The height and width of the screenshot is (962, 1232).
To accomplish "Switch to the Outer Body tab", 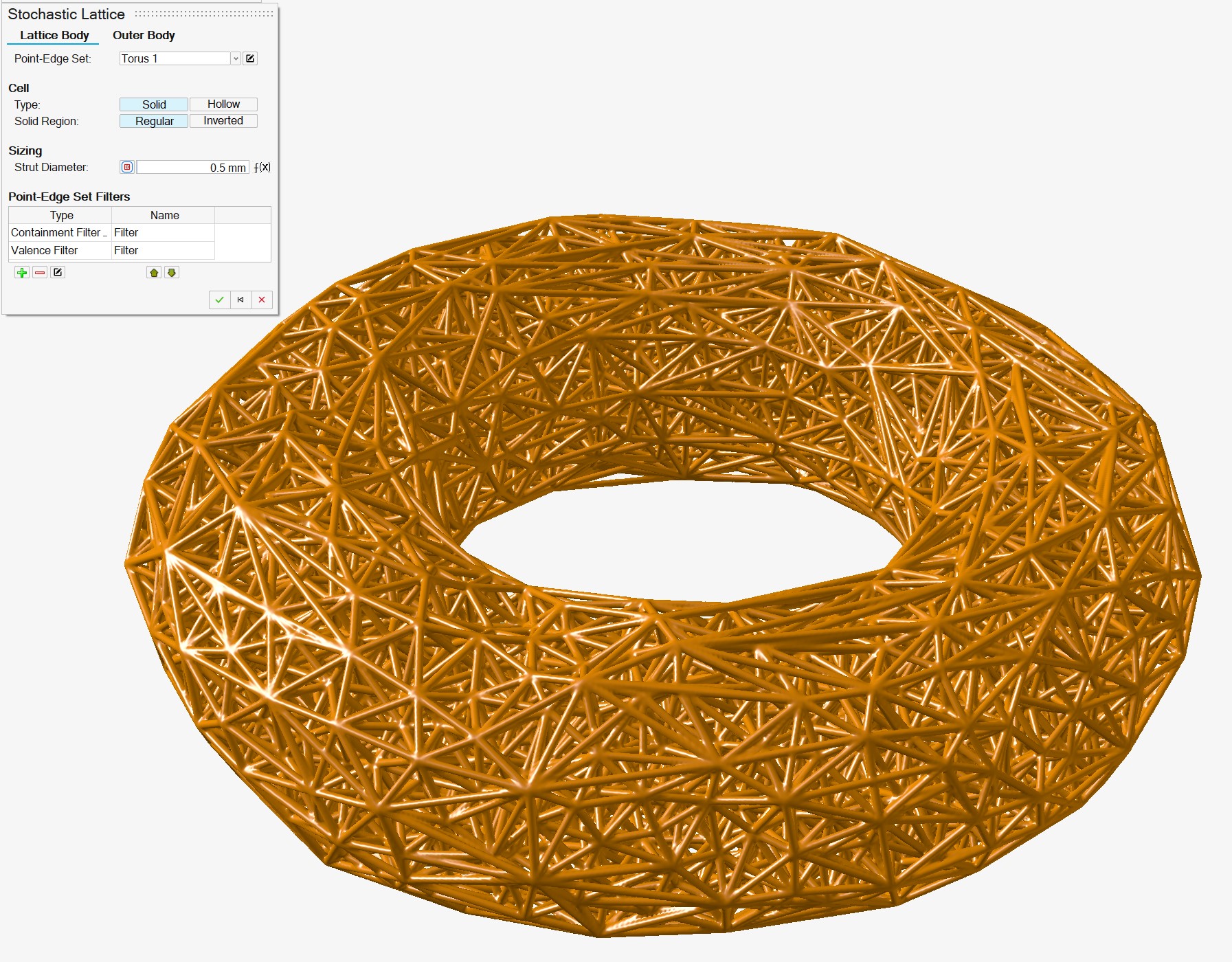I will (x=144, y=35).
